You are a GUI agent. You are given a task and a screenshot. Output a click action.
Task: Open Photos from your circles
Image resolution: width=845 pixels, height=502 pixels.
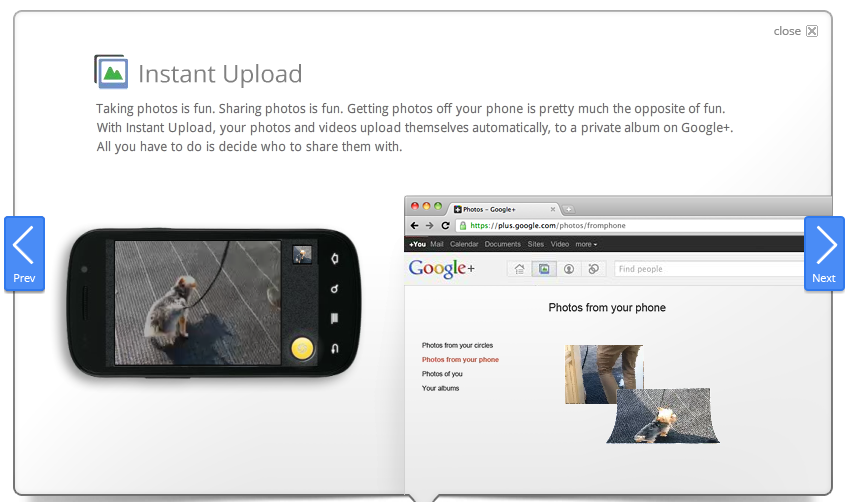click(x=457, y=345)
